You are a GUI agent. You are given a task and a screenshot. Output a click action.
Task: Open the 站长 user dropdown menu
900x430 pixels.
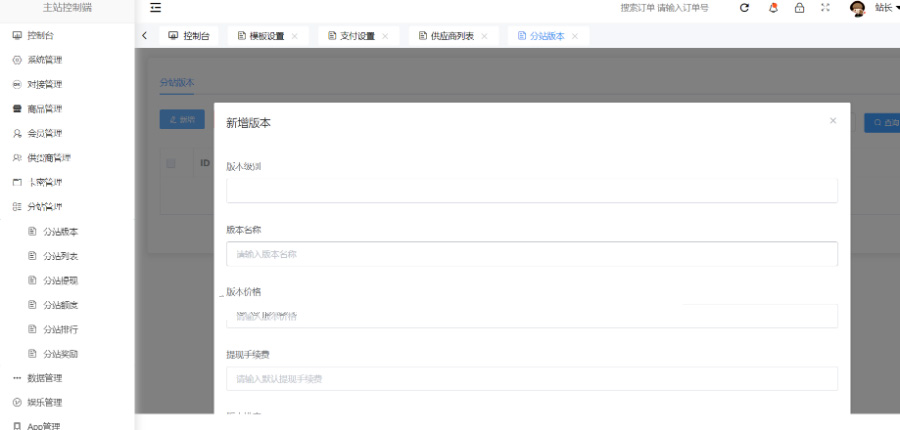pos(886,8)
